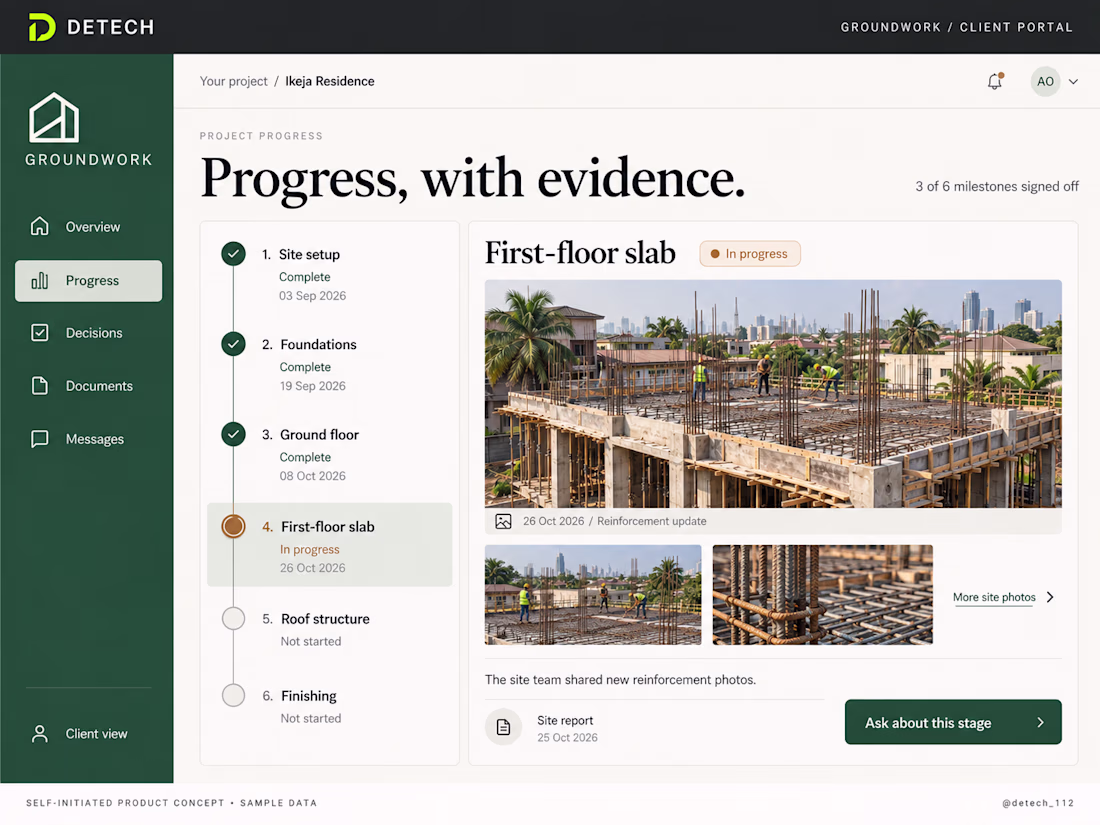Select the Progress sidebar item
The image size is (1100, 825).
point(88,281)
